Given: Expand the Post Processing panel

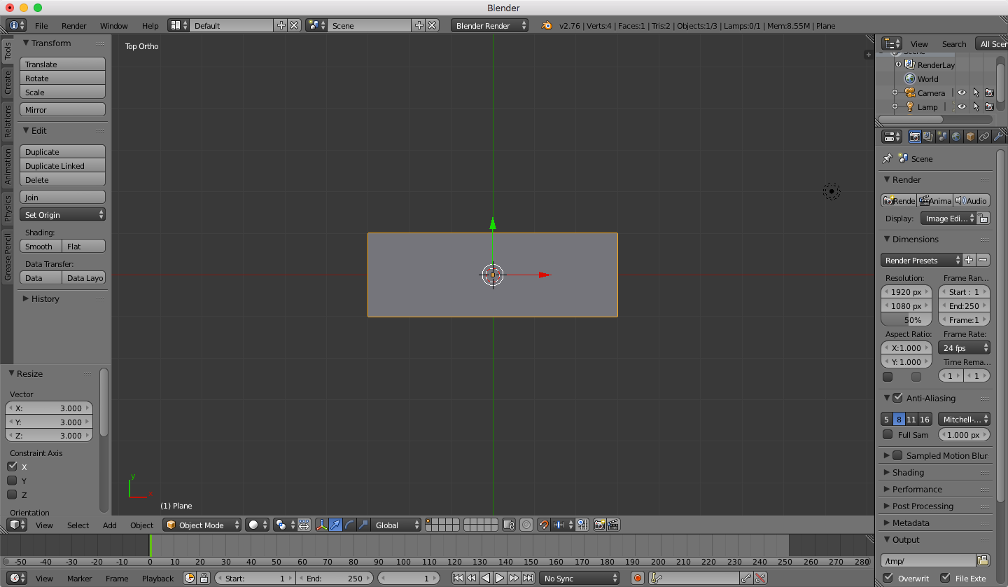Looking at the screenshot, I should pos(922,506).
